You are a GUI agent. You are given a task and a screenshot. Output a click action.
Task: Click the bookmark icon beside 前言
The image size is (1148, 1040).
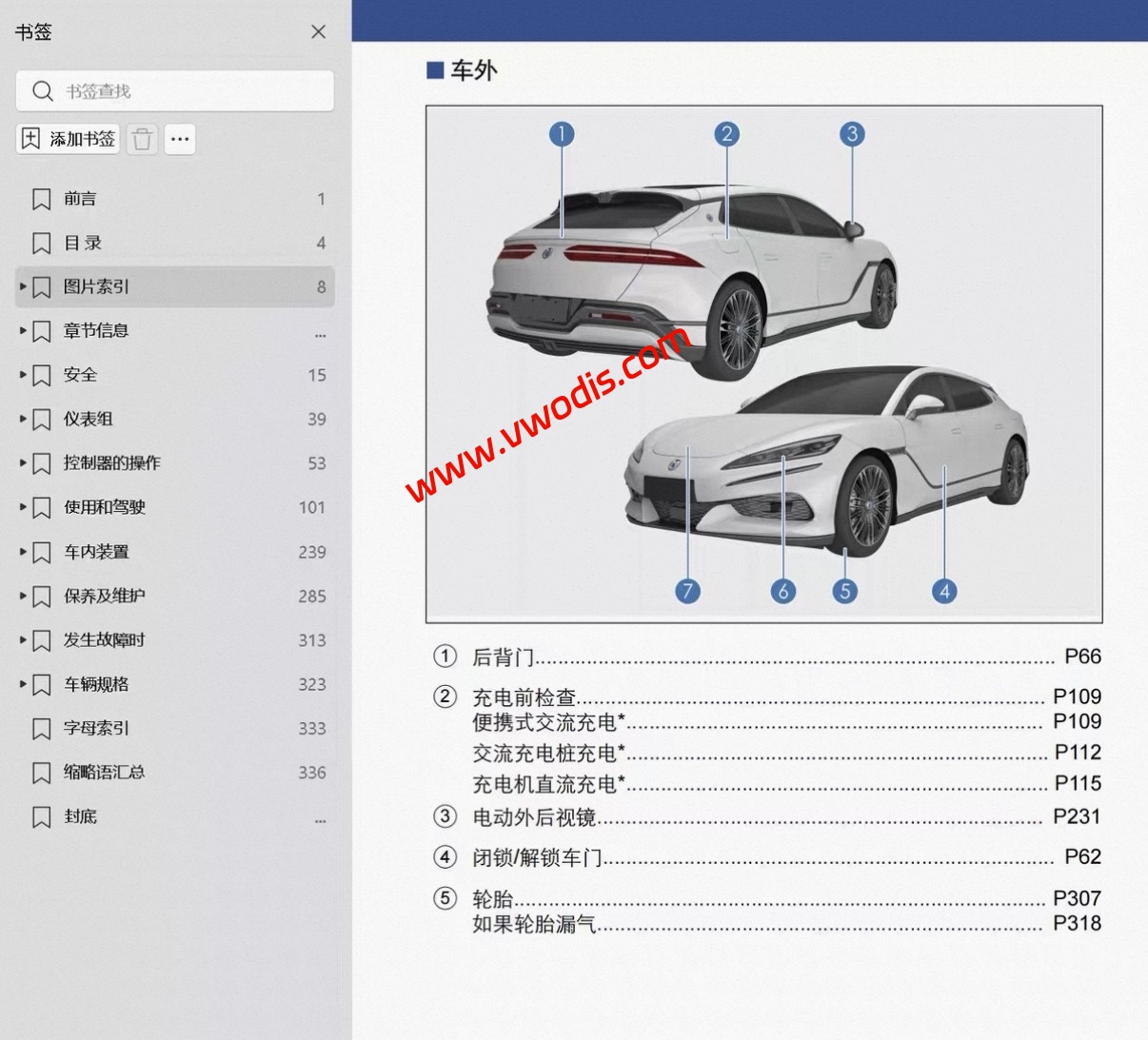pos(41,199)
